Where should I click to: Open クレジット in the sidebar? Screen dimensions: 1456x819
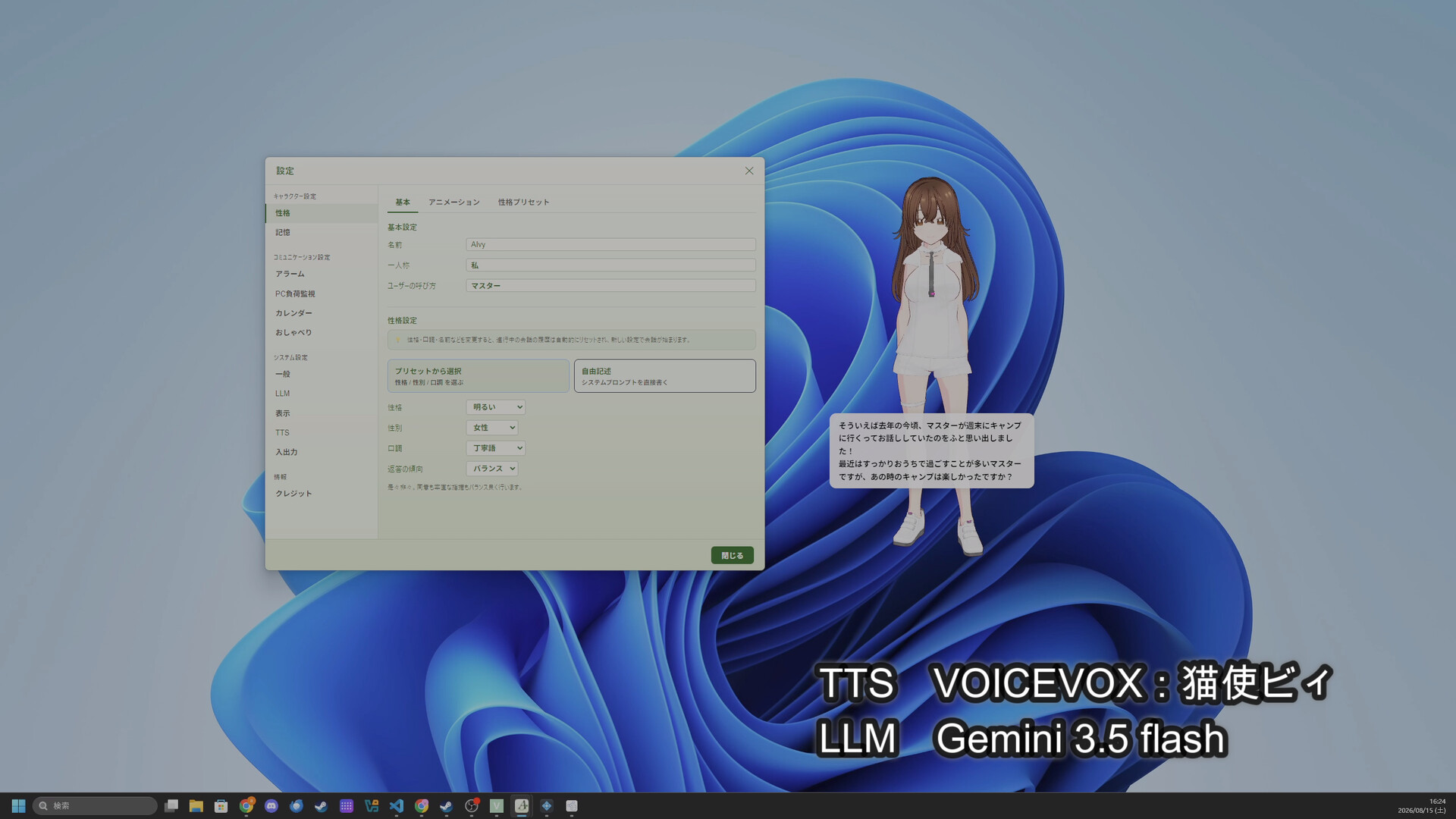click(322, 494)
